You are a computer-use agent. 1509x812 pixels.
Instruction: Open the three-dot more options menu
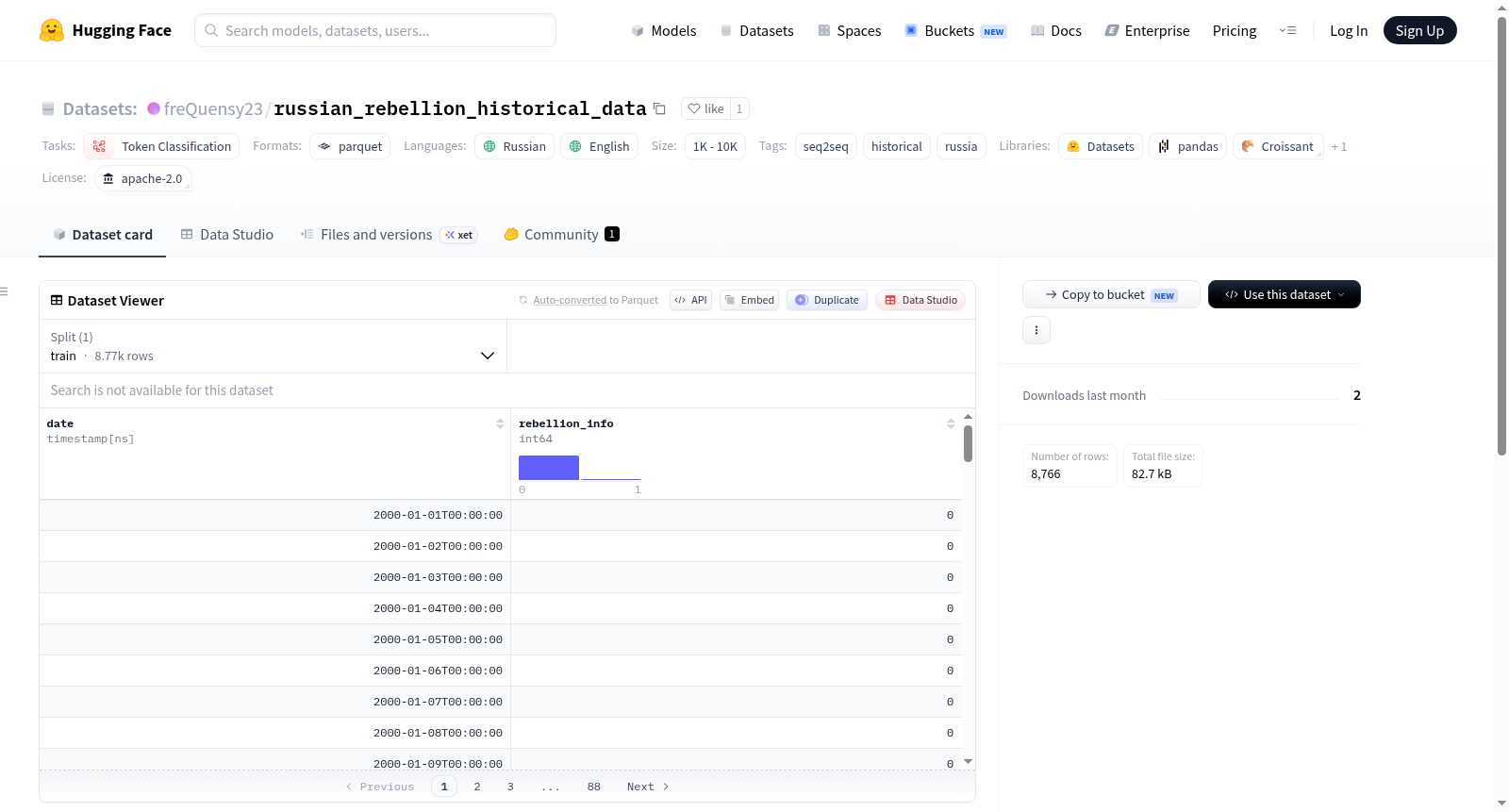point(1036,330)
